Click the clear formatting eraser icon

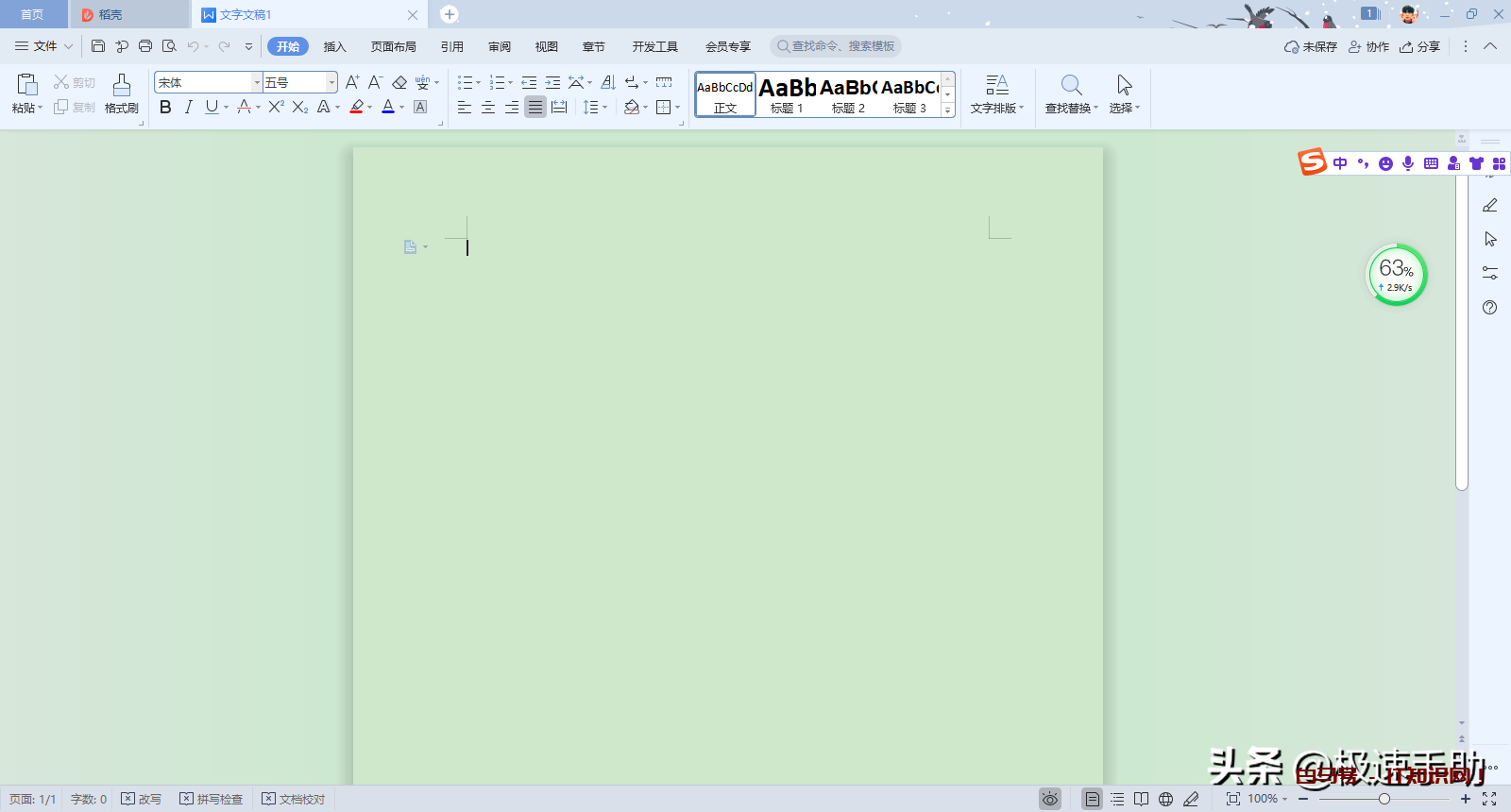pyautogui.click(x=399, y=83)
